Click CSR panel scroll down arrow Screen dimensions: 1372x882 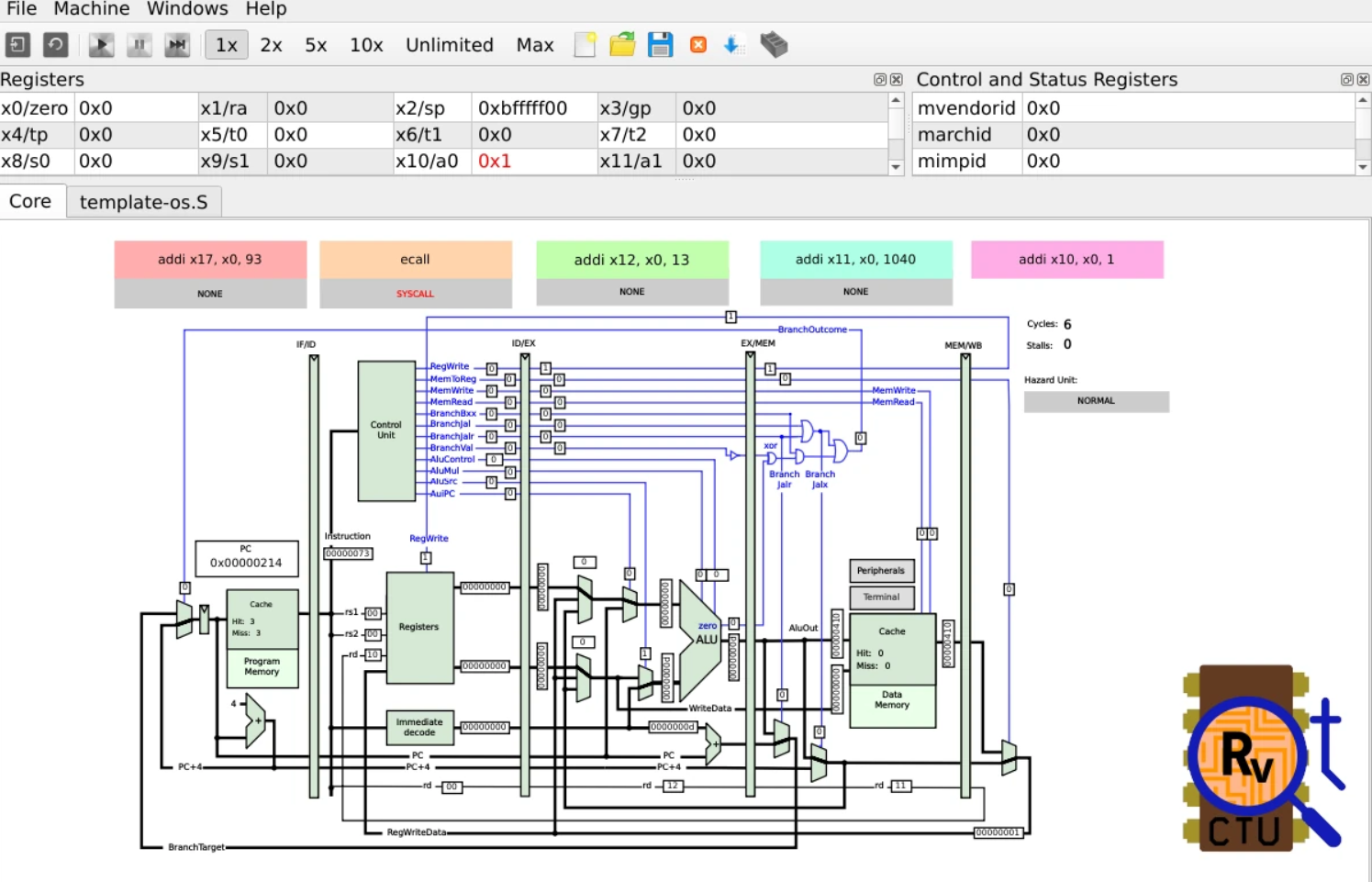(x=1363, y=168)
